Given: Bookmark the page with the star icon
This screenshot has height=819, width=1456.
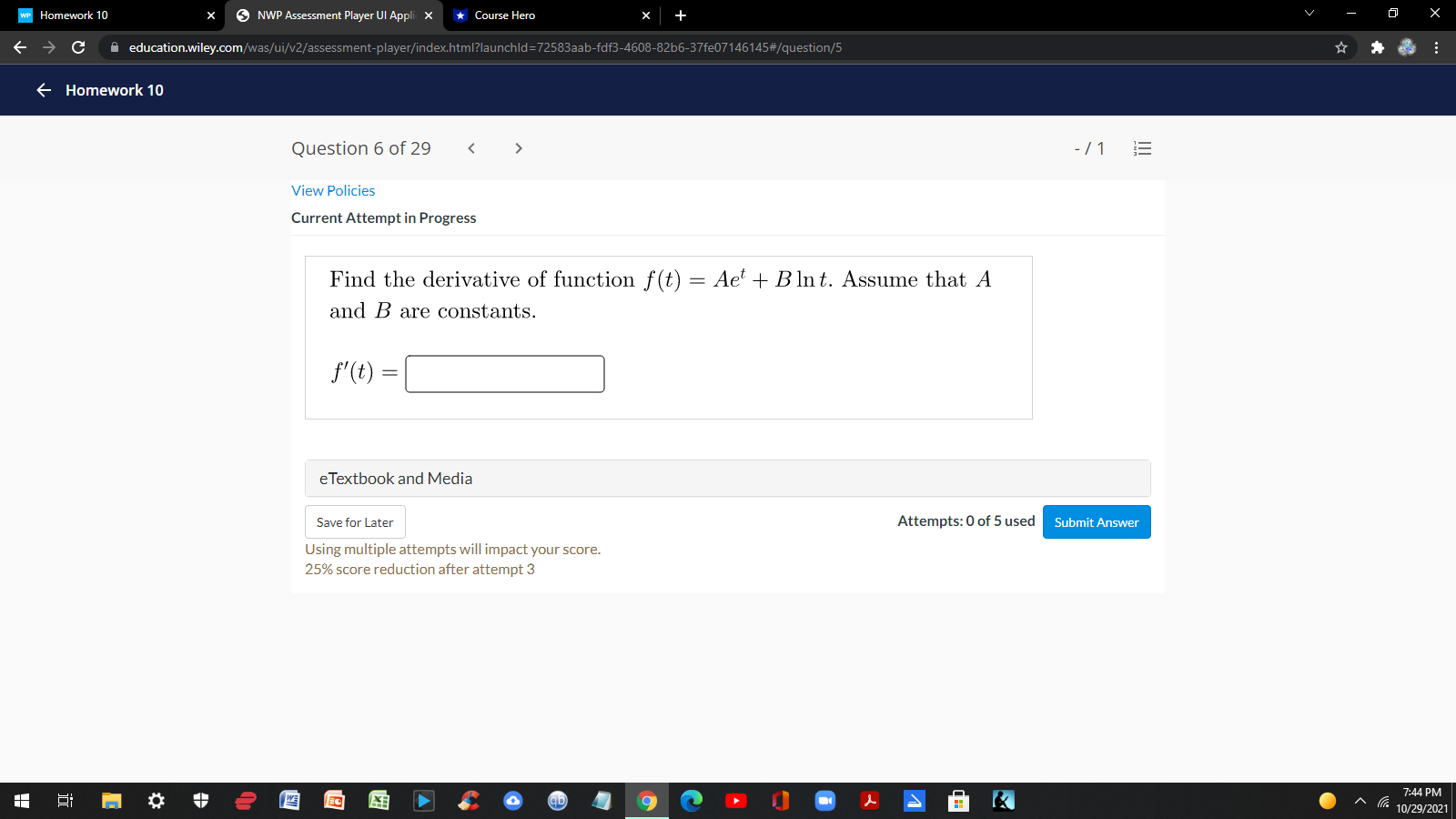Looking at the screenshot, I should (1340, 47).
